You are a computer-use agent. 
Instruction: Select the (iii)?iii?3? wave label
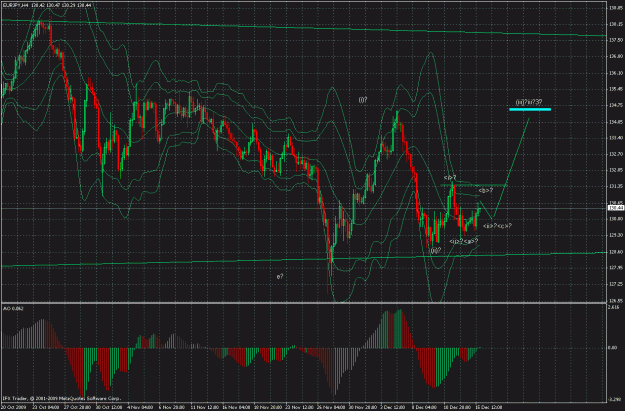coord(529,102)
